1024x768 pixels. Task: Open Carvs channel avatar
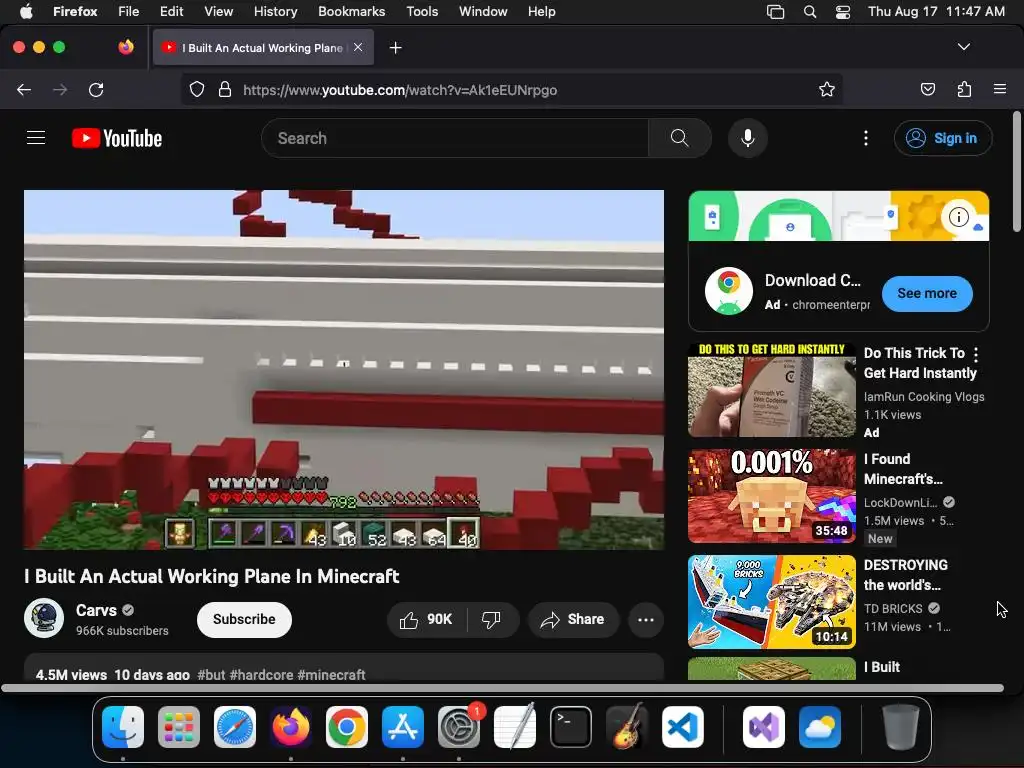click(x=44, y=618)
